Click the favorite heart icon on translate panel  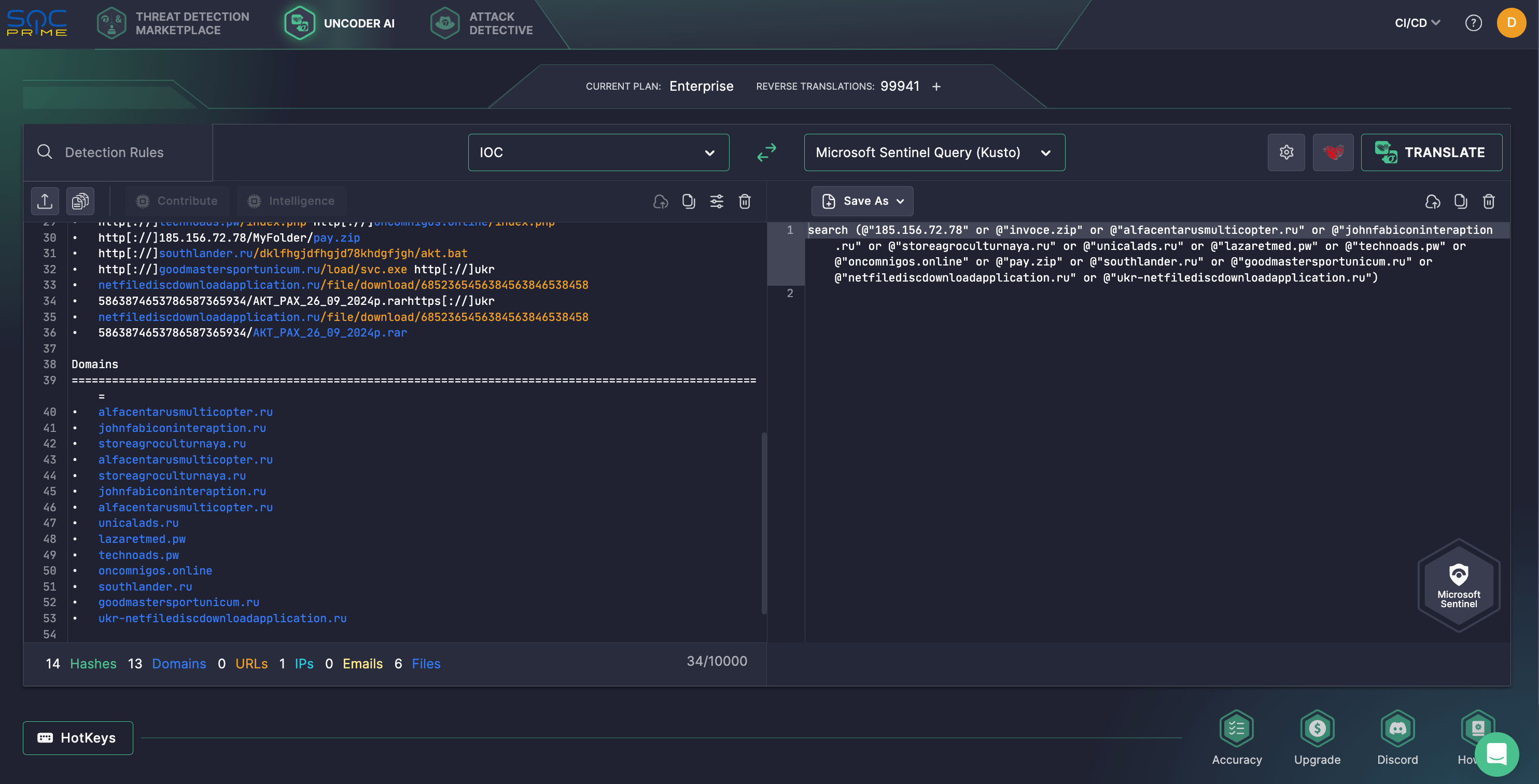pyautogui.click(x=1333, y=152)
